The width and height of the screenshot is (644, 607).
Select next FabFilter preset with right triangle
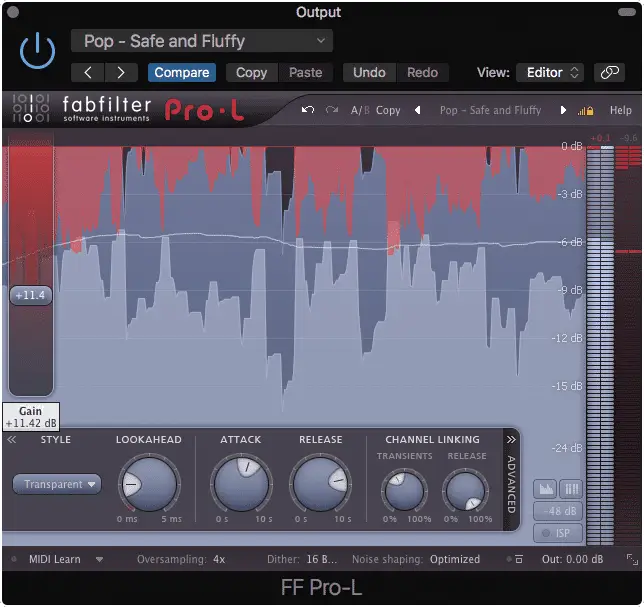click(563, 110)
